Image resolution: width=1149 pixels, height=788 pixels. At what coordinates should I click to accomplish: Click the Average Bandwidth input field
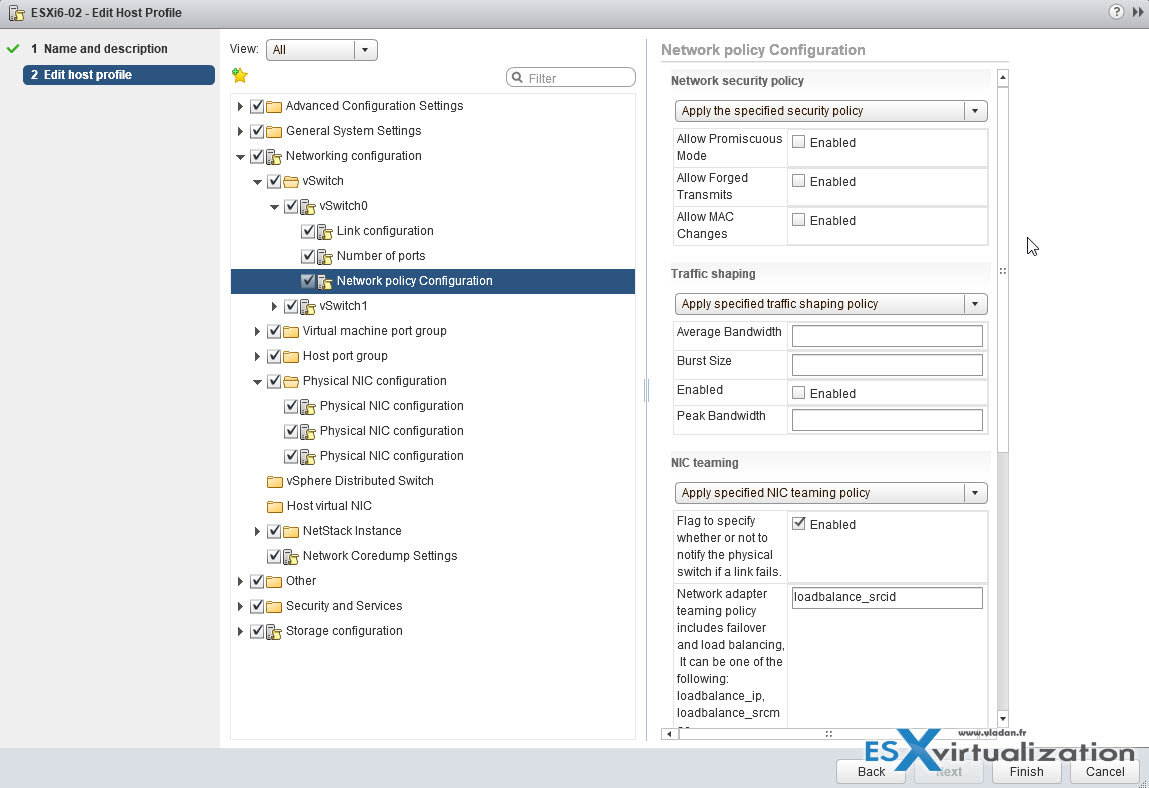coord(887,336)
